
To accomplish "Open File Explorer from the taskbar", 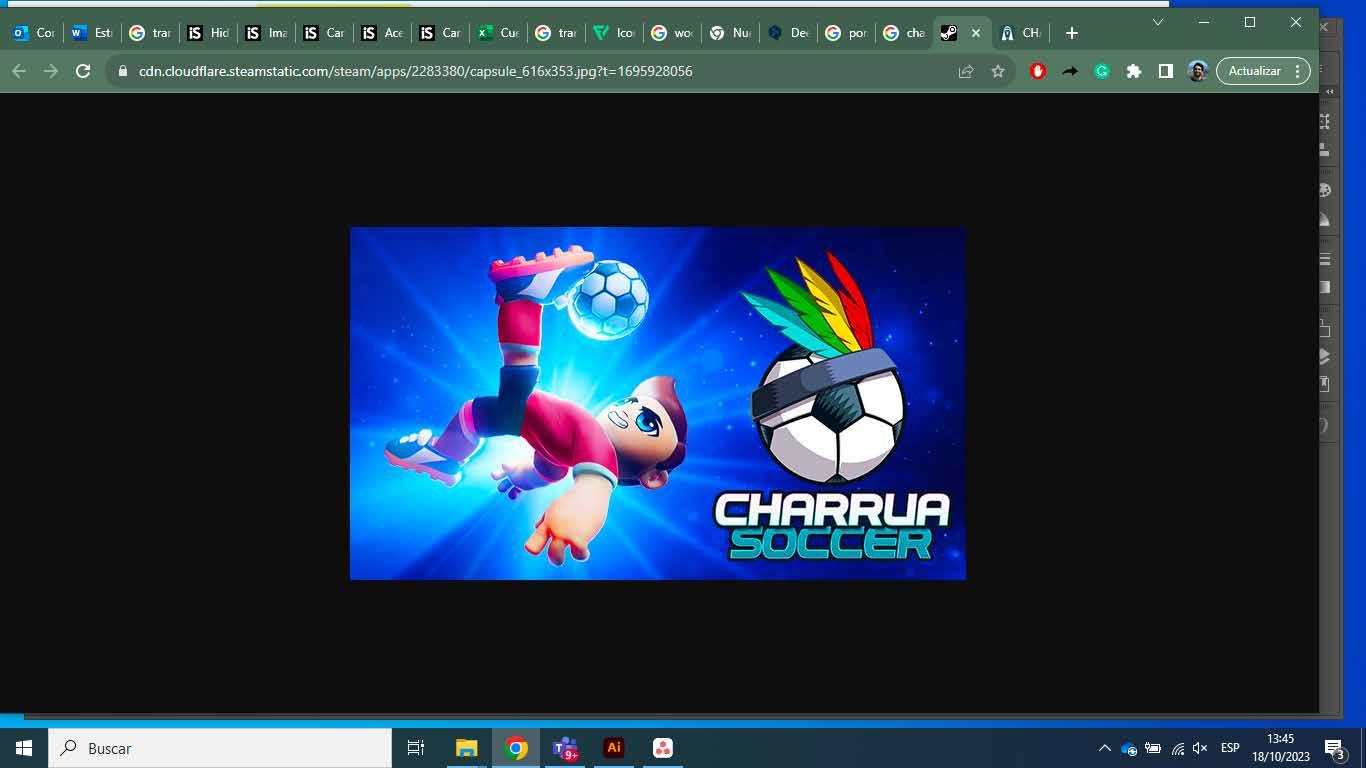I will coord(466,748).
